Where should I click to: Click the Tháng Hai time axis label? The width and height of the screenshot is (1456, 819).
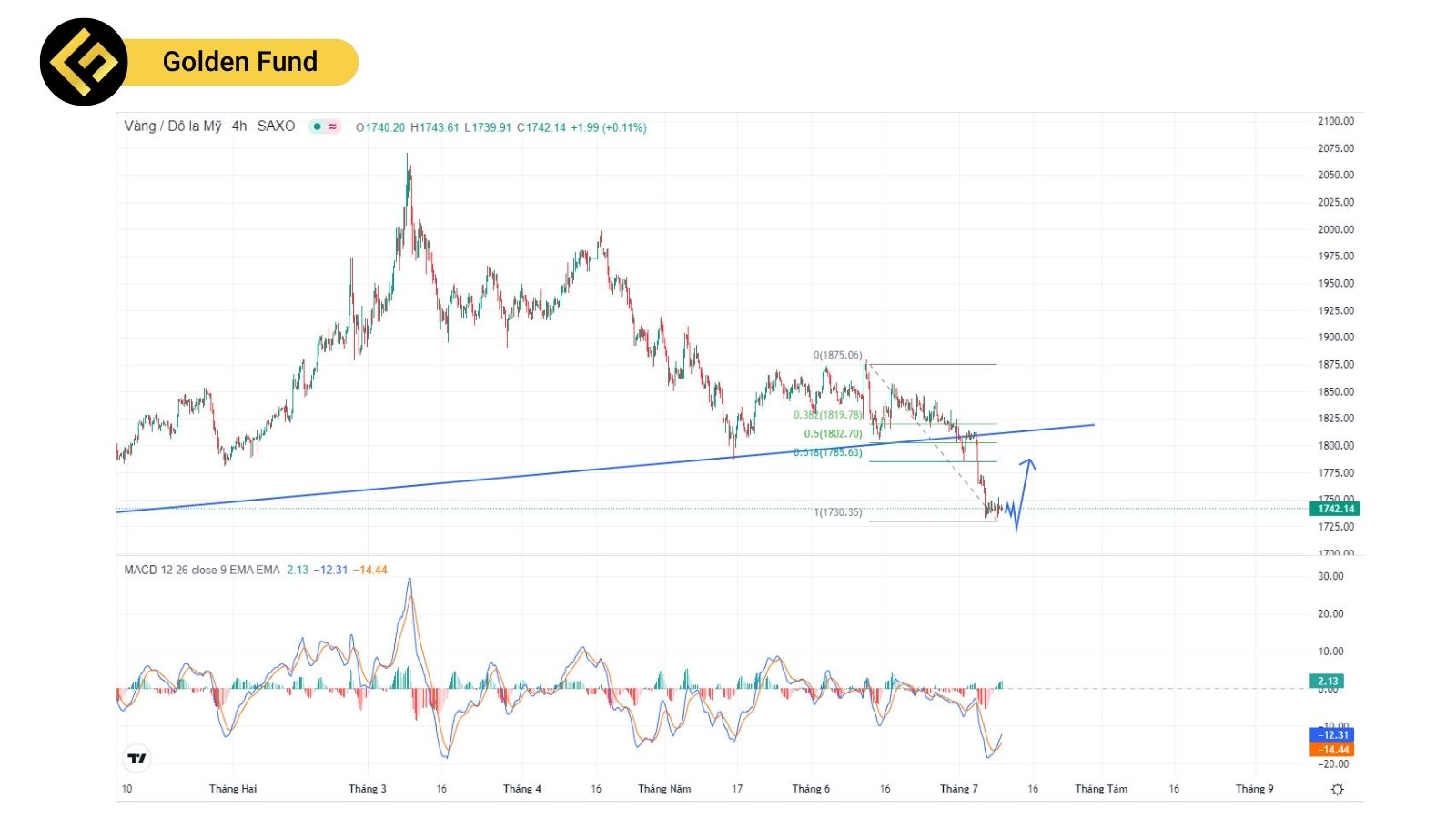(x=233, y=789)
